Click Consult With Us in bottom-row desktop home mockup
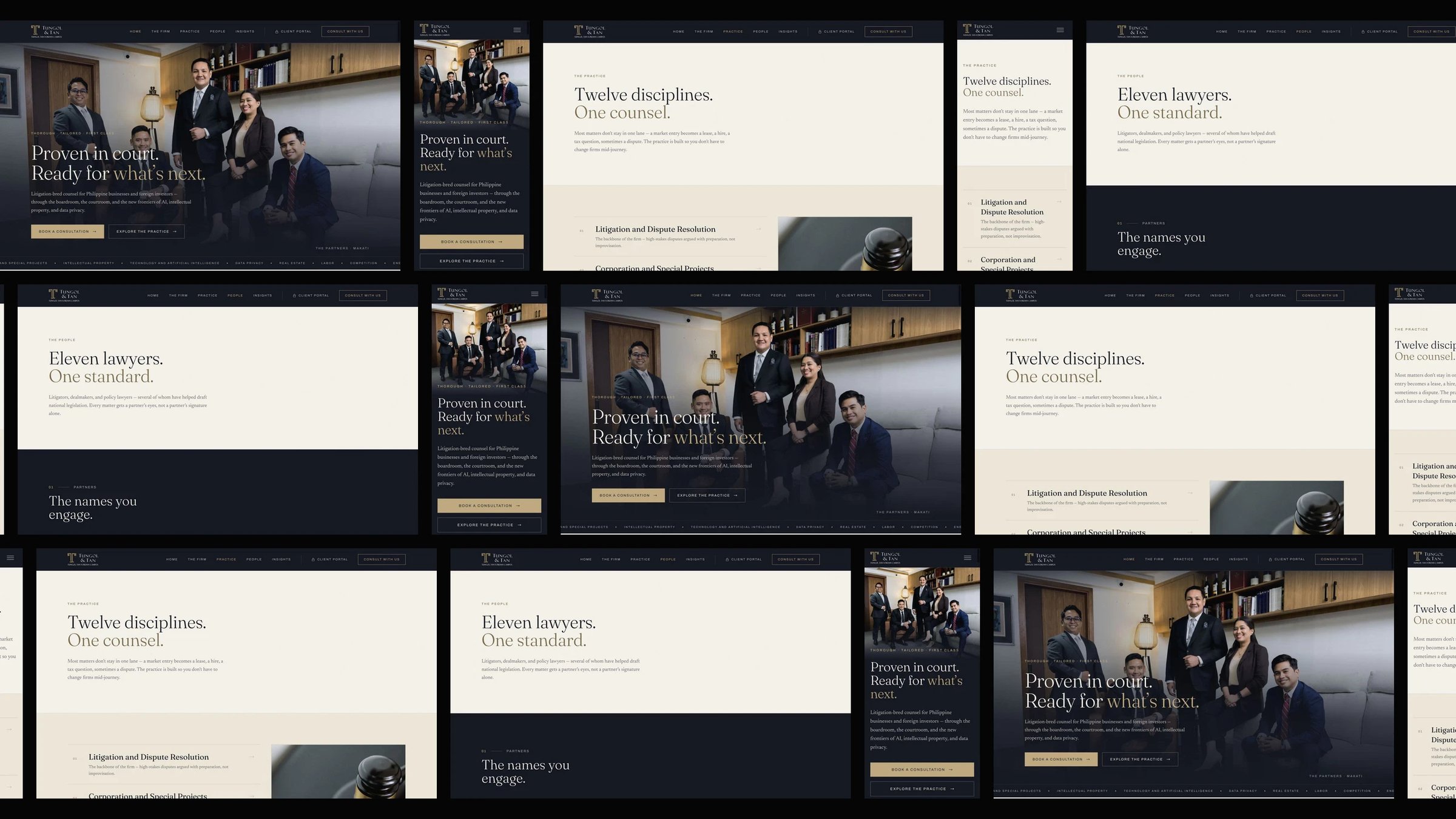The height and width of the screenshot is (819, 1456). (1339, 559)
